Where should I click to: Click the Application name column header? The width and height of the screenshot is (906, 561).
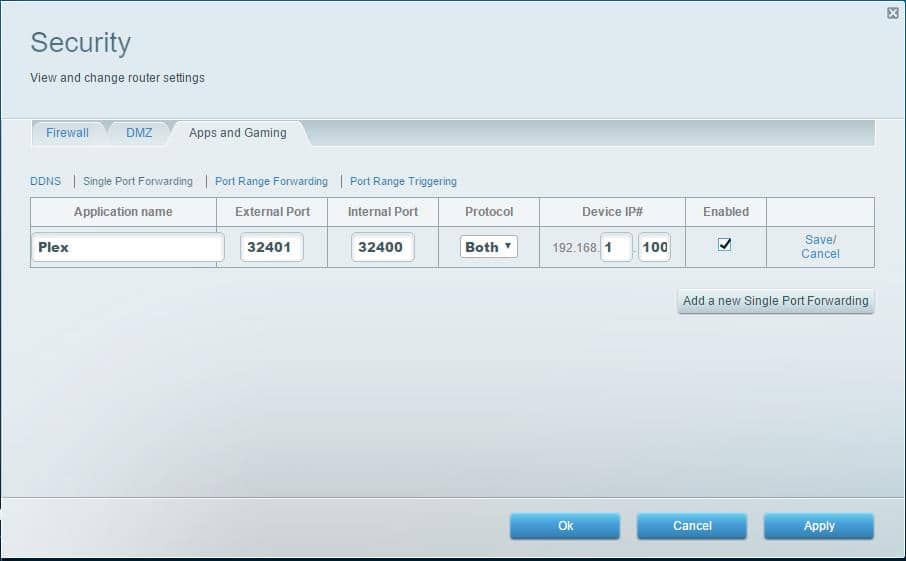[123, 212]
